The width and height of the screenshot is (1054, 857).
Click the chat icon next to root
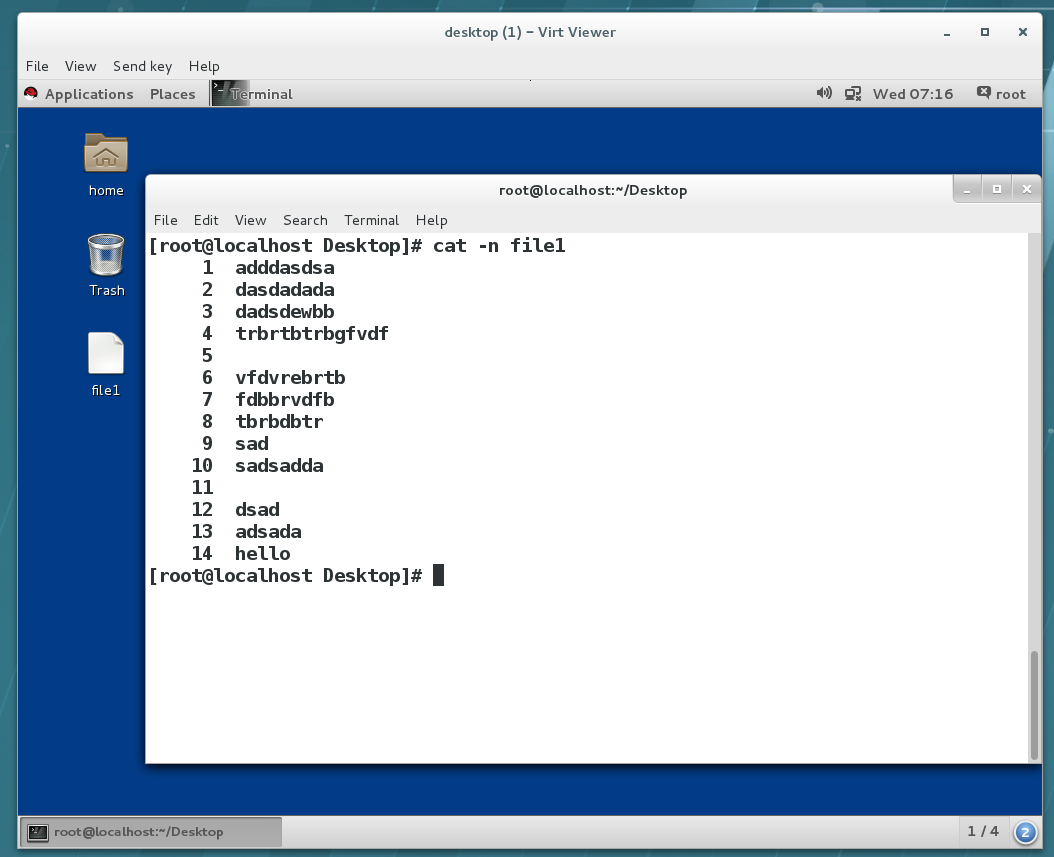click(983, 93)
